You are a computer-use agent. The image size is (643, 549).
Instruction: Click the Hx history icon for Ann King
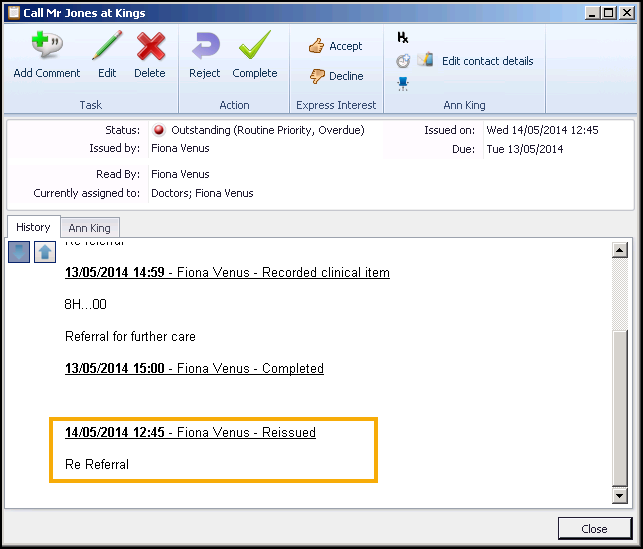pyautogui.click(x=403, y=38)
